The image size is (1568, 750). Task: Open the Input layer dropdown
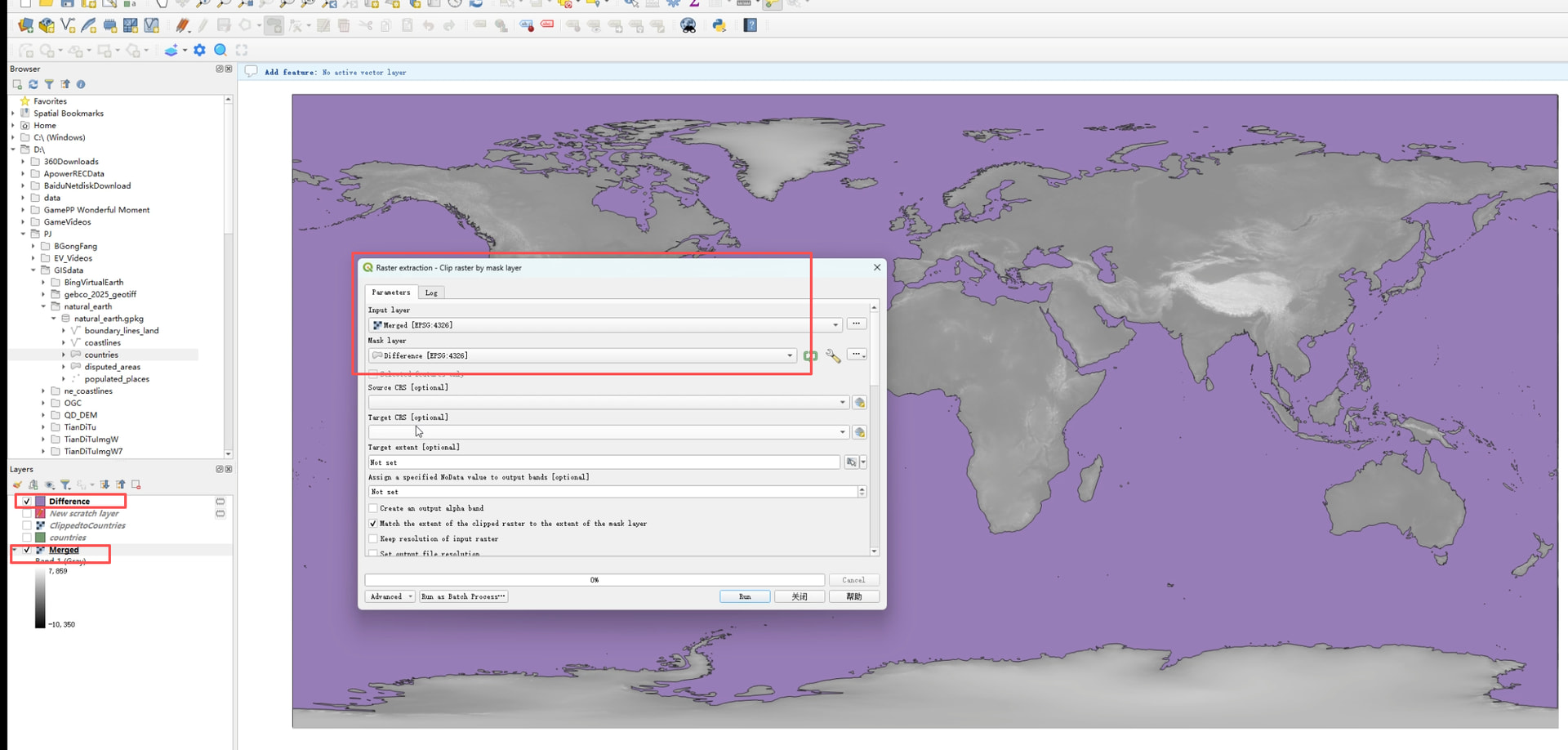(x=835, y=325)
